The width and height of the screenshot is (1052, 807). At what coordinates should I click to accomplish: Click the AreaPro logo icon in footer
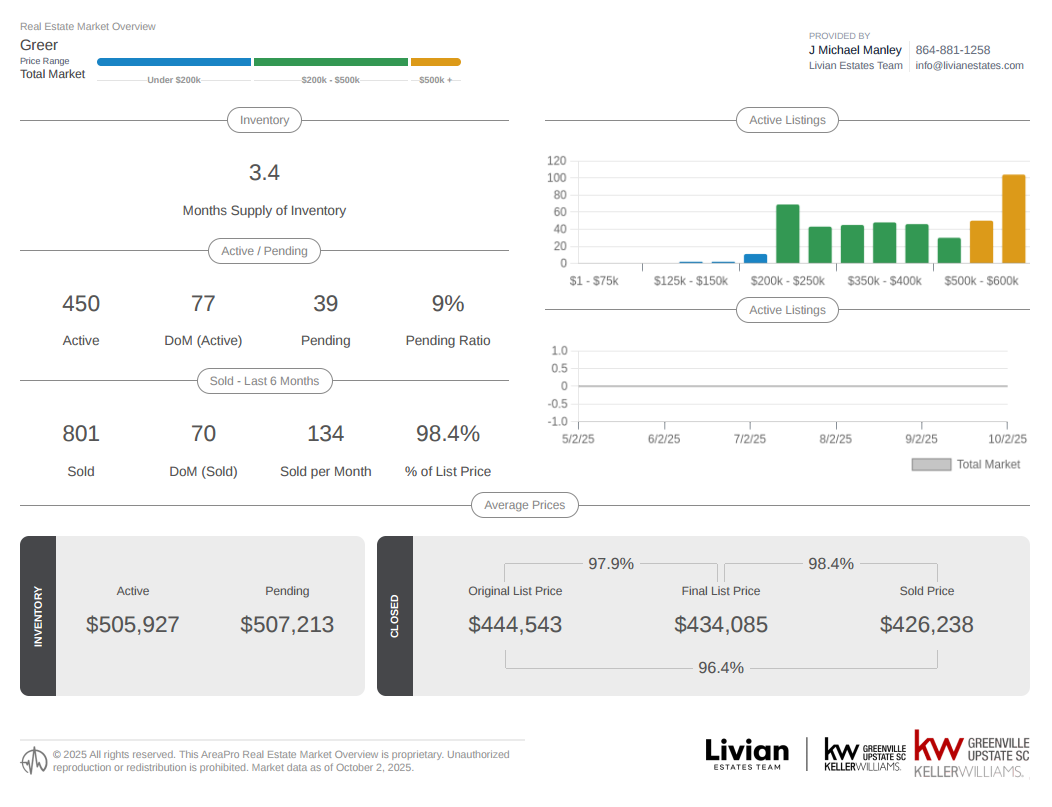pyautogui.click(x=34, y=761)
